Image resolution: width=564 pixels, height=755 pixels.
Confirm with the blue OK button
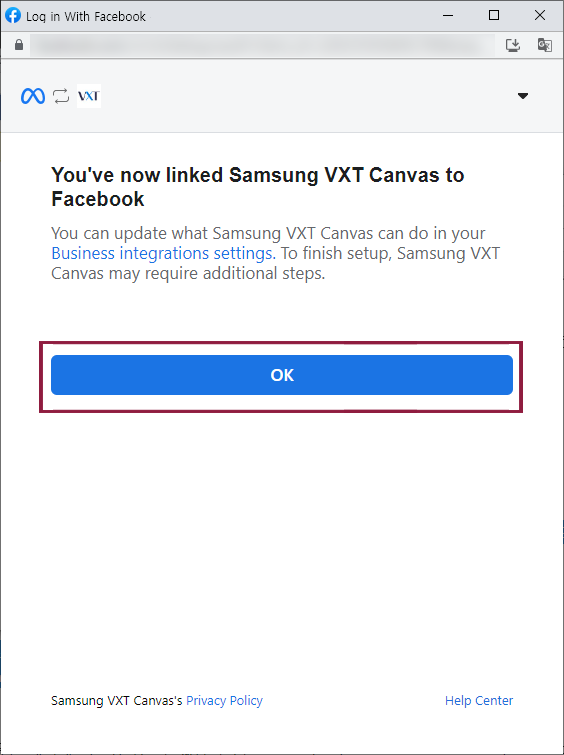(x=282, y=375)
